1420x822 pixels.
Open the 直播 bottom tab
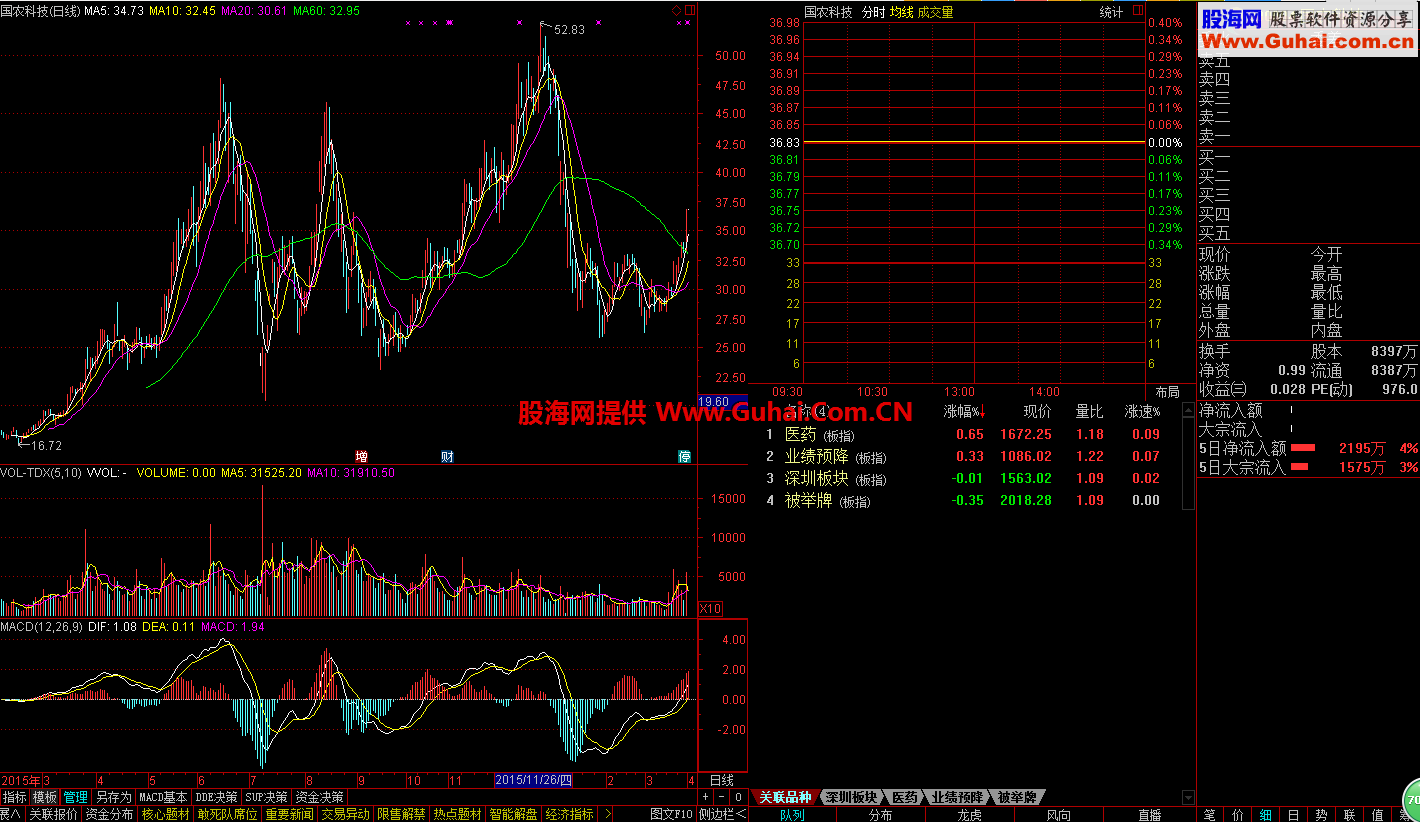point(1149,815)
